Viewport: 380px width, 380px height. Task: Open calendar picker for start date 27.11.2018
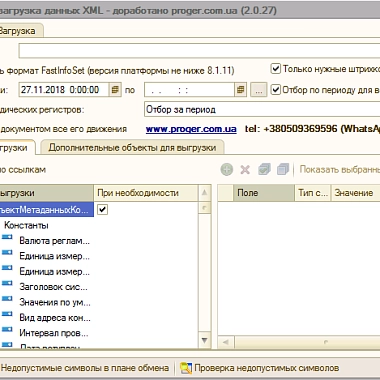[x=115, y=90]
